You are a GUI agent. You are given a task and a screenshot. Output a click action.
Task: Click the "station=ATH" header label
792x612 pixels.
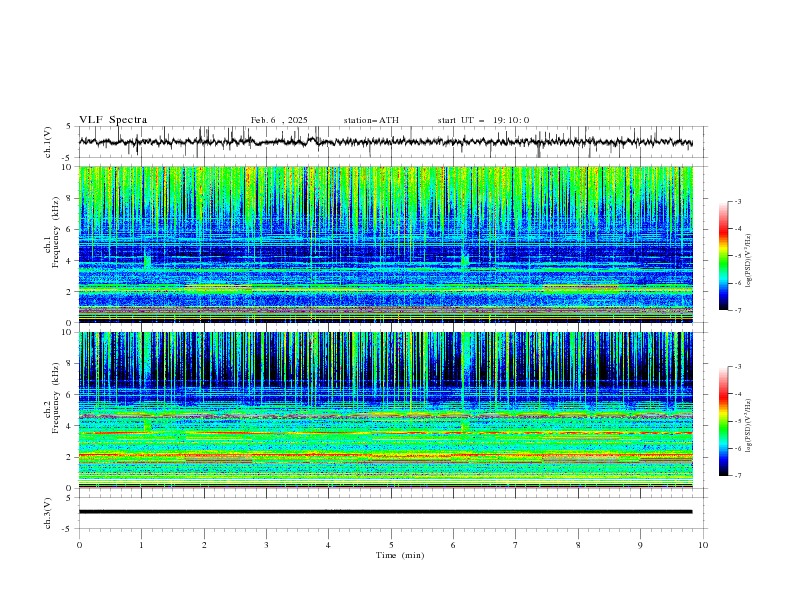(371, 120)
